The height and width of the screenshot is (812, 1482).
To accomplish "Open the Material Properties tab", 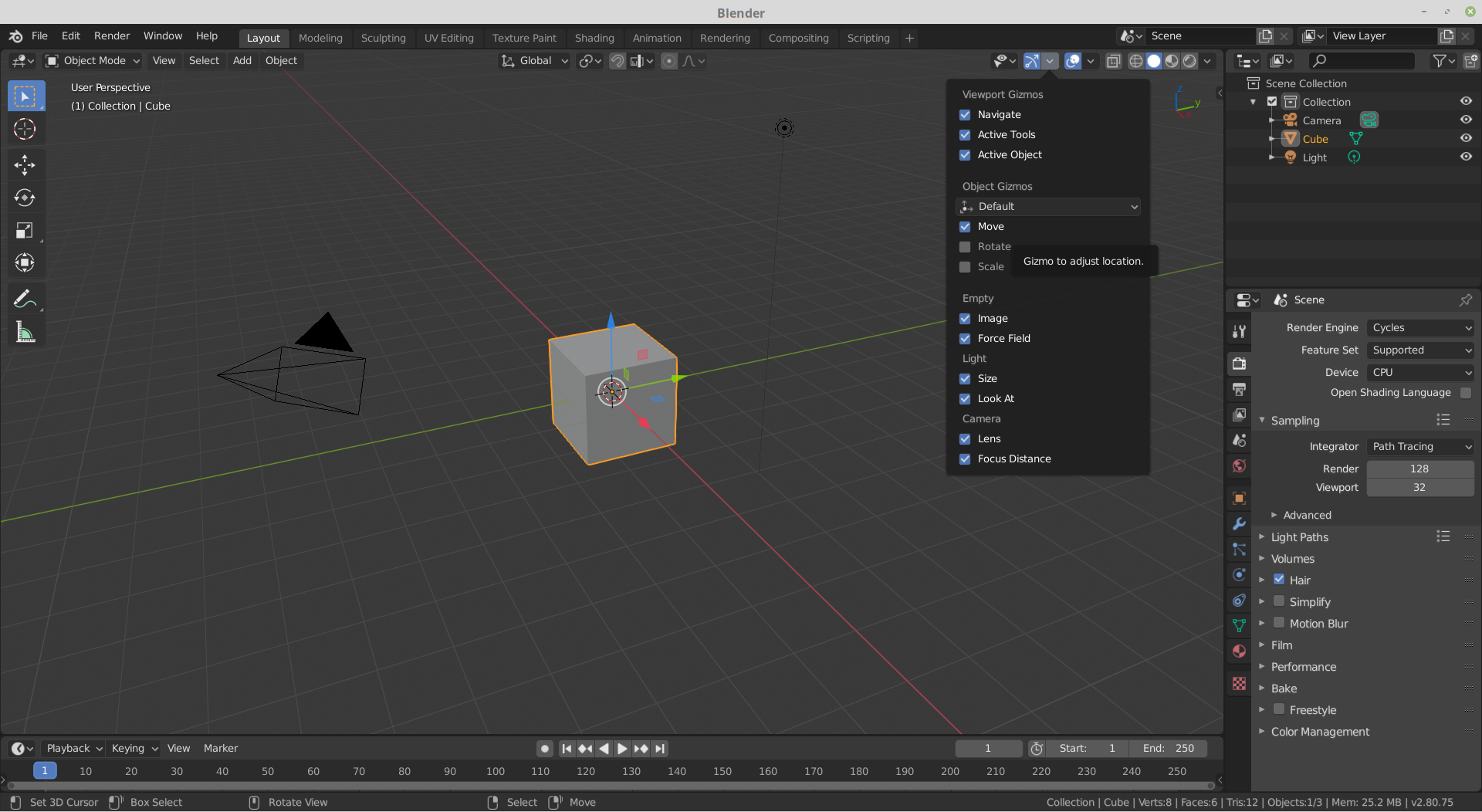I will click(1239, 651).
